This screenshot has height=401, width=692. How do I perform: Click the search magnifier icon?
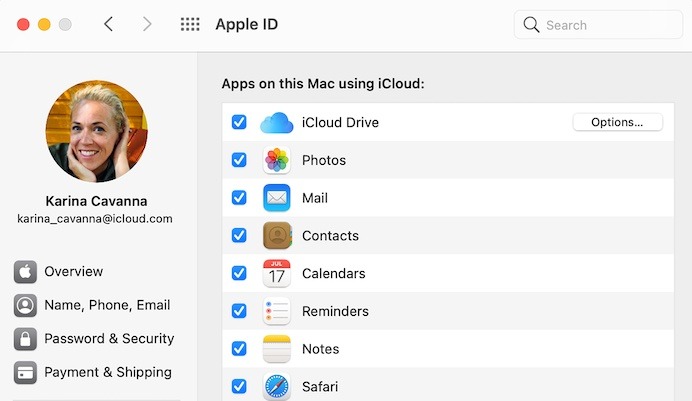pyautogui.click(x=531, y=25)
